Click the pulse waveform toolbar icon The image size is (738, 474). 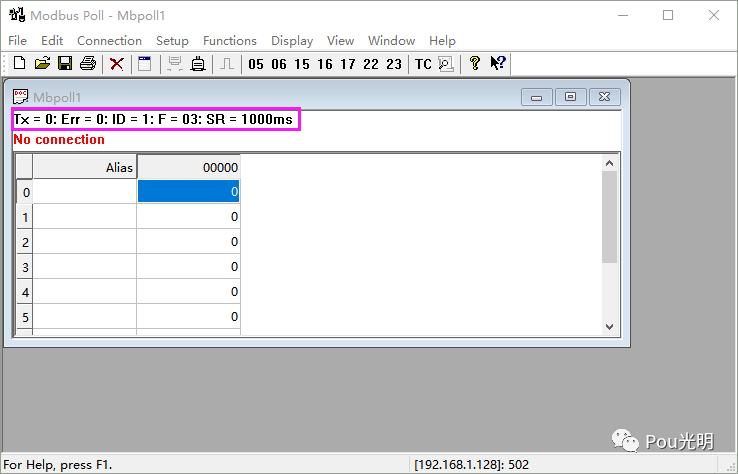227,64
